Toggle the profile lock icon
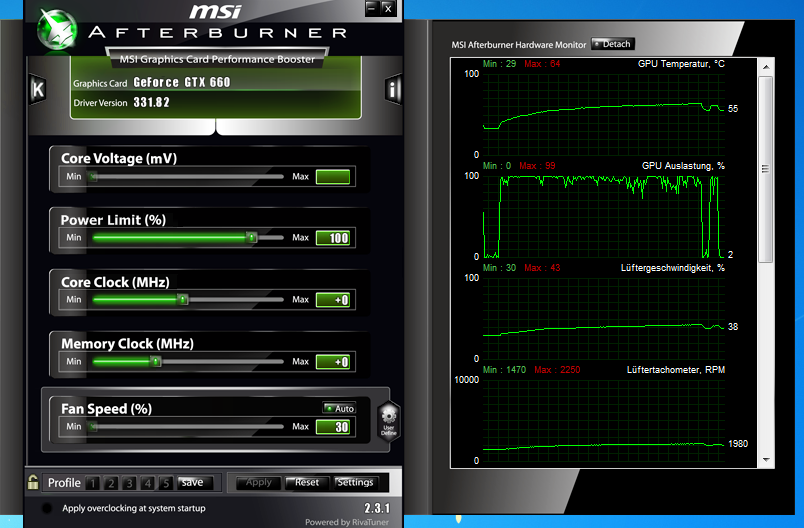 pos(33,482)
